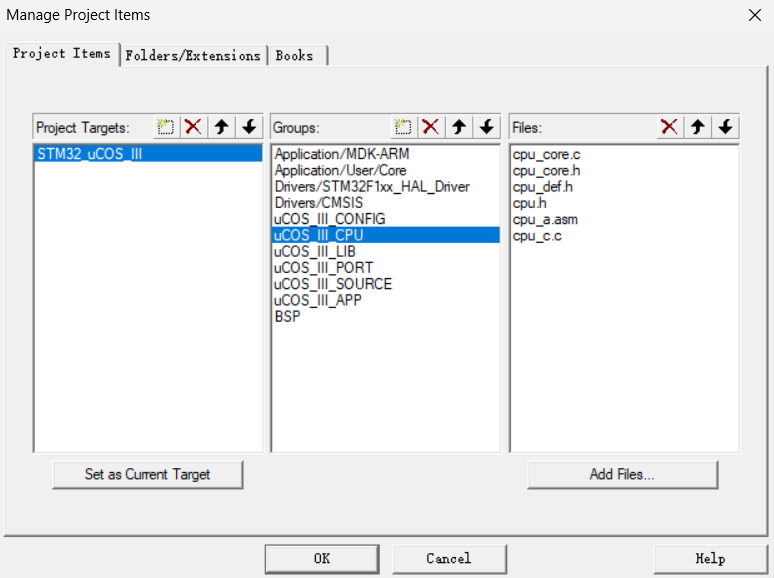Move selected group up
The width and height of the screenshot is (774, 578).
[x=459, y=127]
